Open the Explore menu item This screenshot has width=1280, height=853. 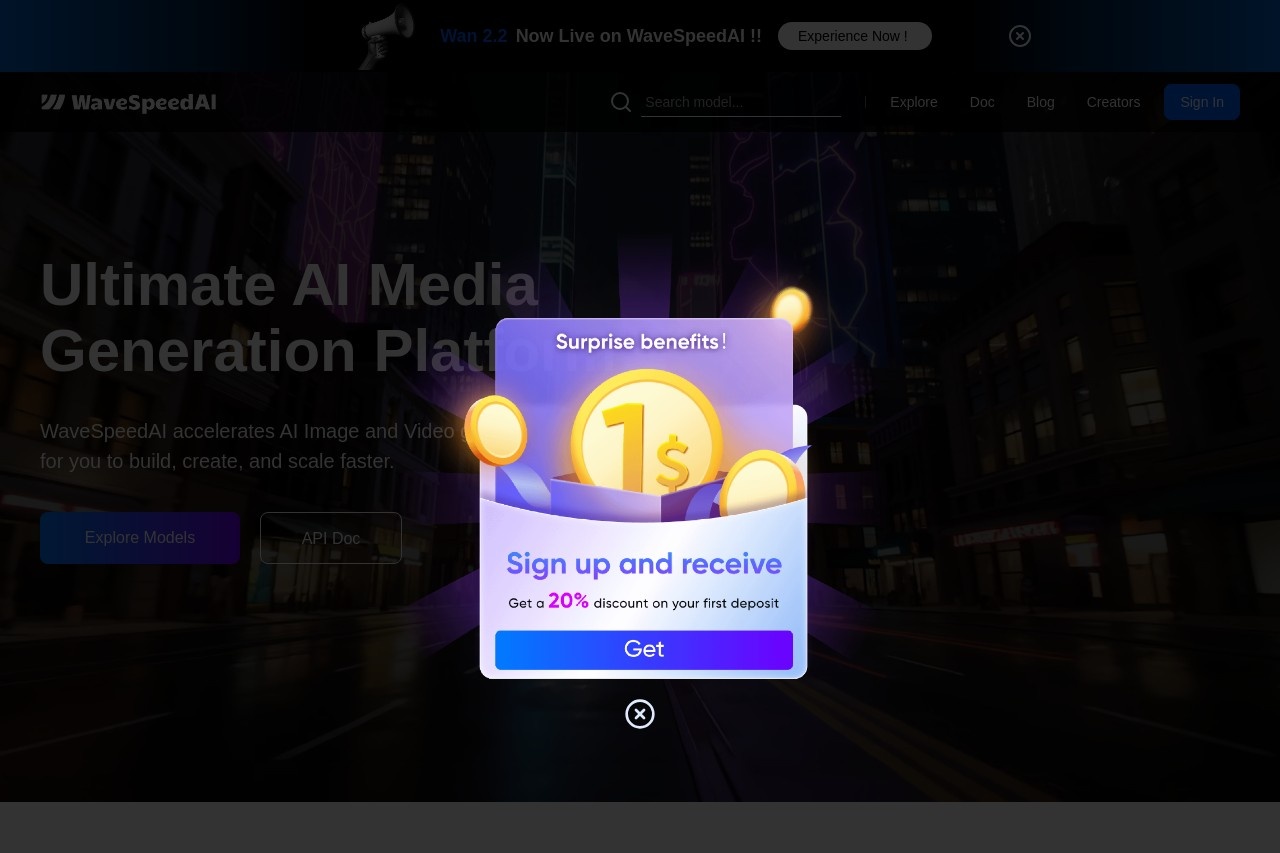tap(914, 102)
